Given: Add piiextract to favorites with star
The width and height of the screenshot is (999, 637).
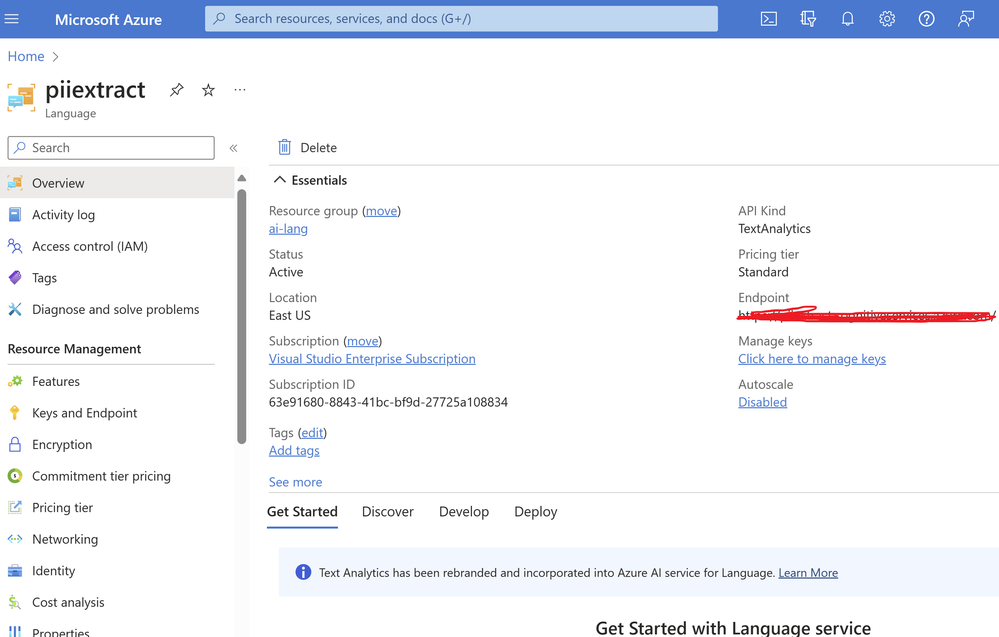Looking at the screenshot, I should (208, 90).
